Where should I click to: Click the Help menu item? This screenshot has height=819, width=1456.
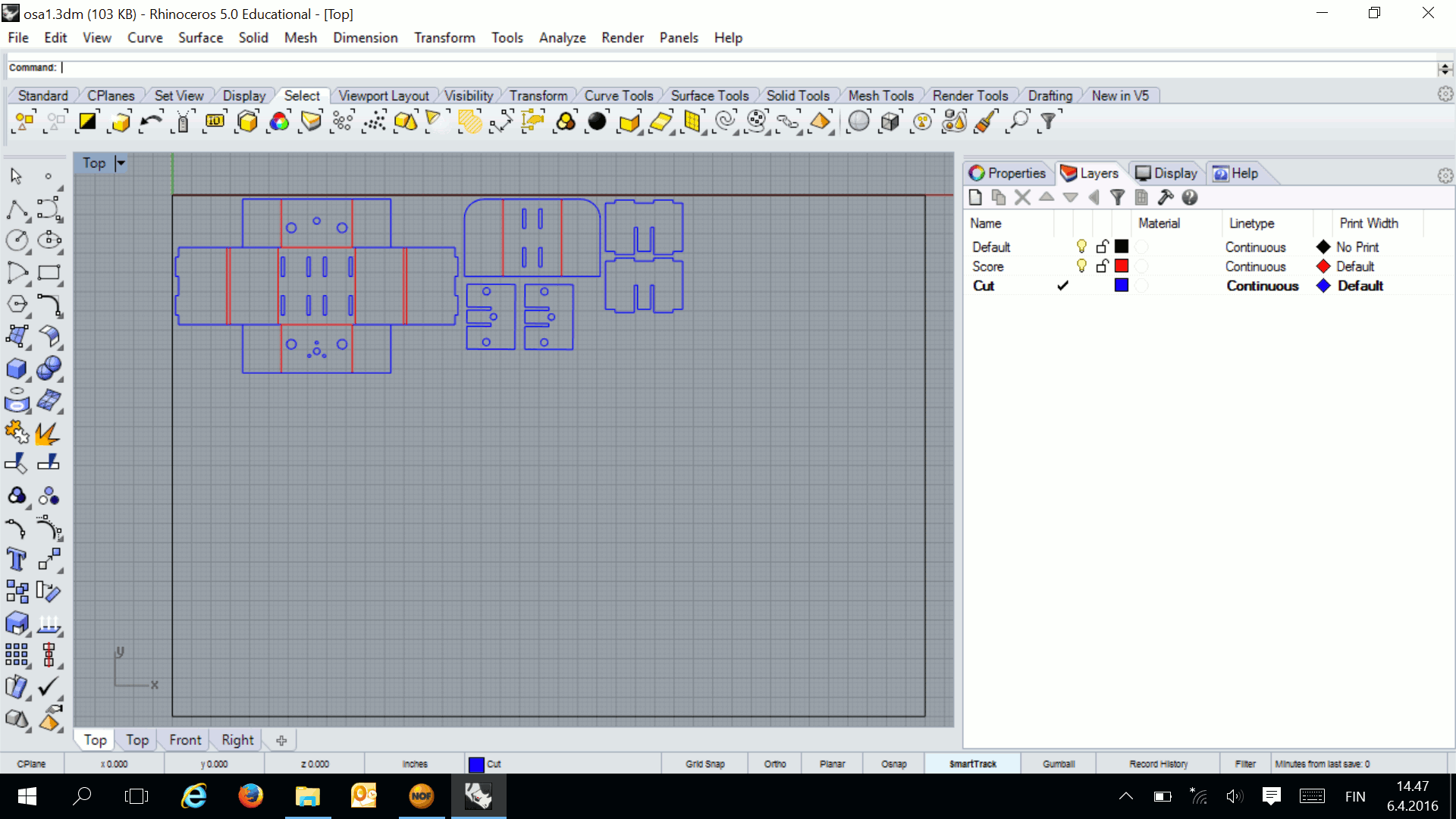coord(727,37)
